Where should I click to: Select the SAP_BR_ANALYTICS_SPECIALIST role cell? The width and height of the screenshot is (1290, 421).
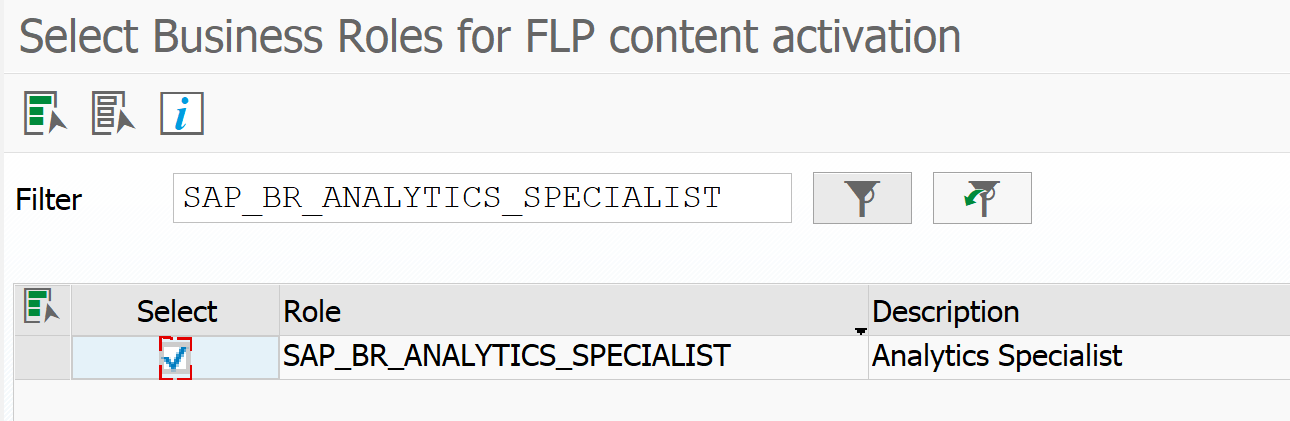coord(574,357)
